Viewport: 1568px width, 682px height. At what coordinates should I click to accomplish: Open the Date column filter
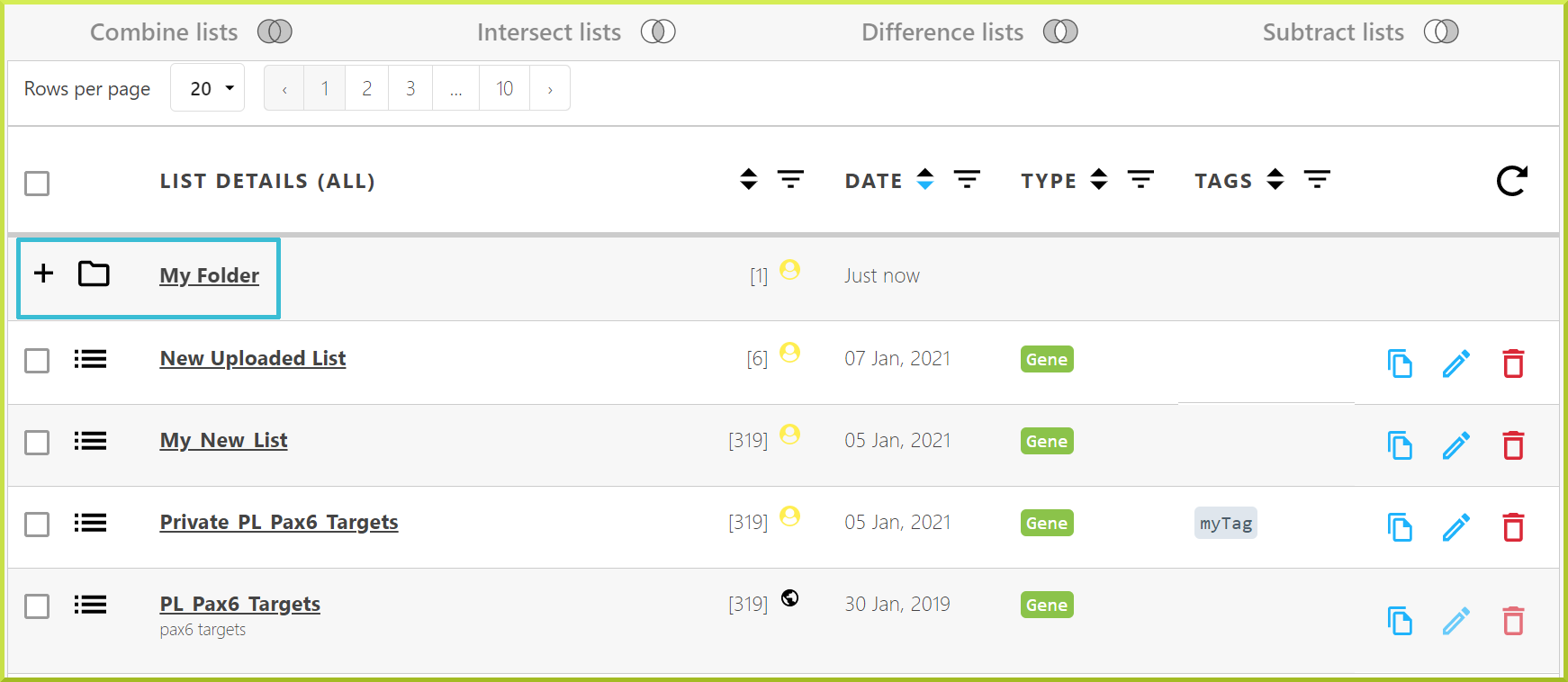tap(967, 180)
